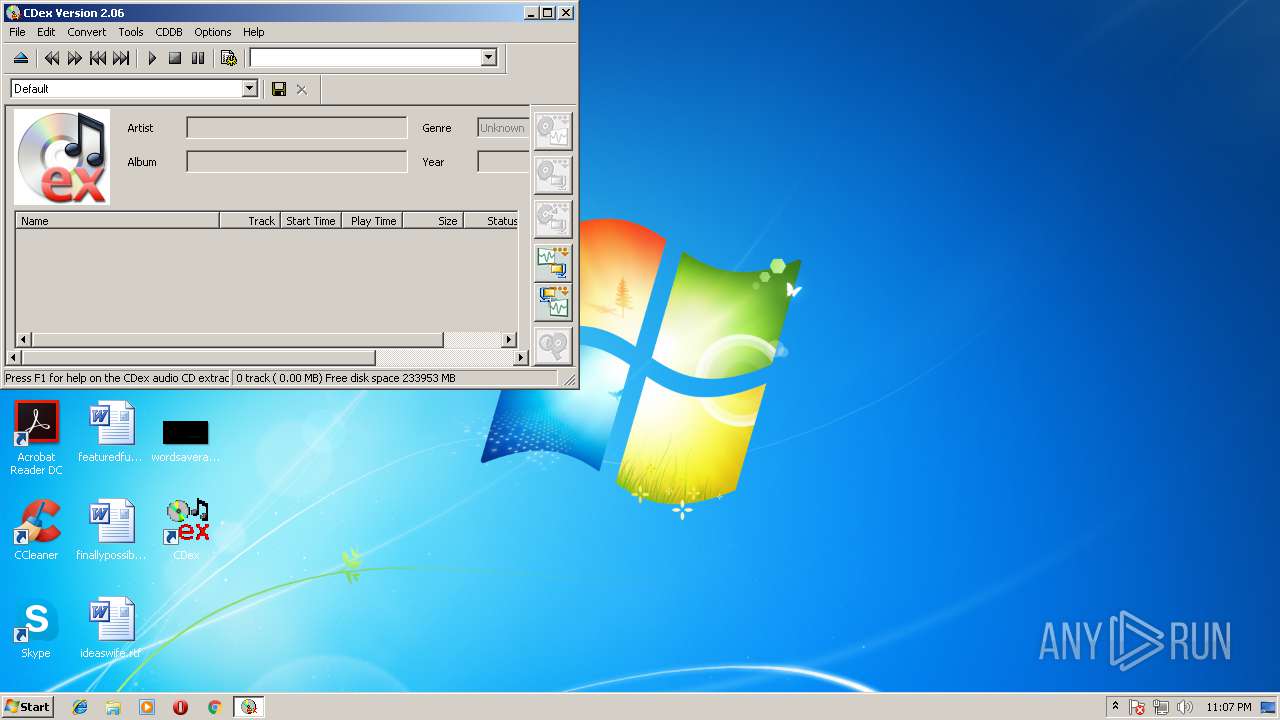
Task: Go to the next track
Action: click(x=120, y=58)
